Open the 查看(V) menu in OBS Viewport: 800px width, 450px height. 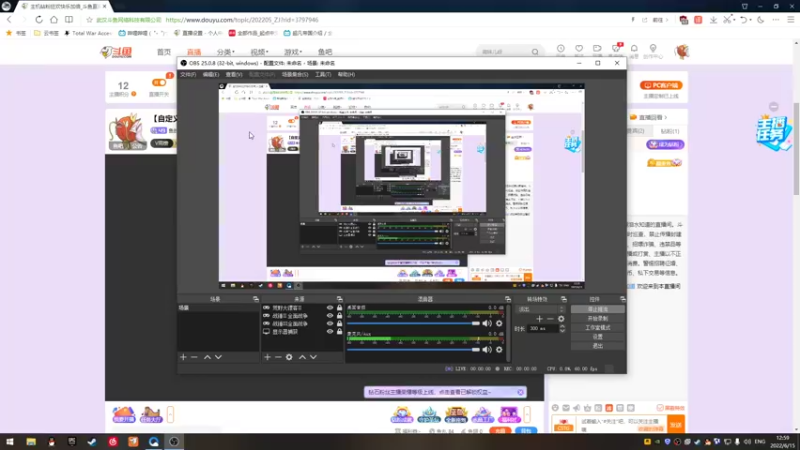[x=234, y=74]
